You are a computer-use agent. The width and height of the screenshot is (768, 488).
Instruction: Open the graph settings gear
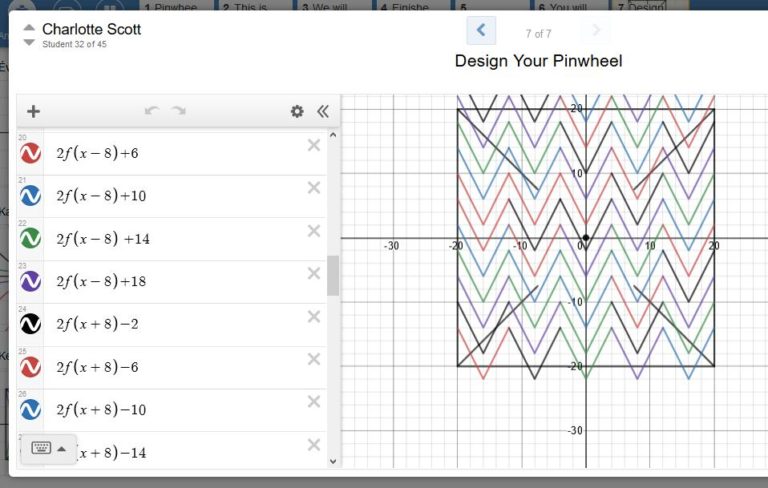[x=297, y=111]
